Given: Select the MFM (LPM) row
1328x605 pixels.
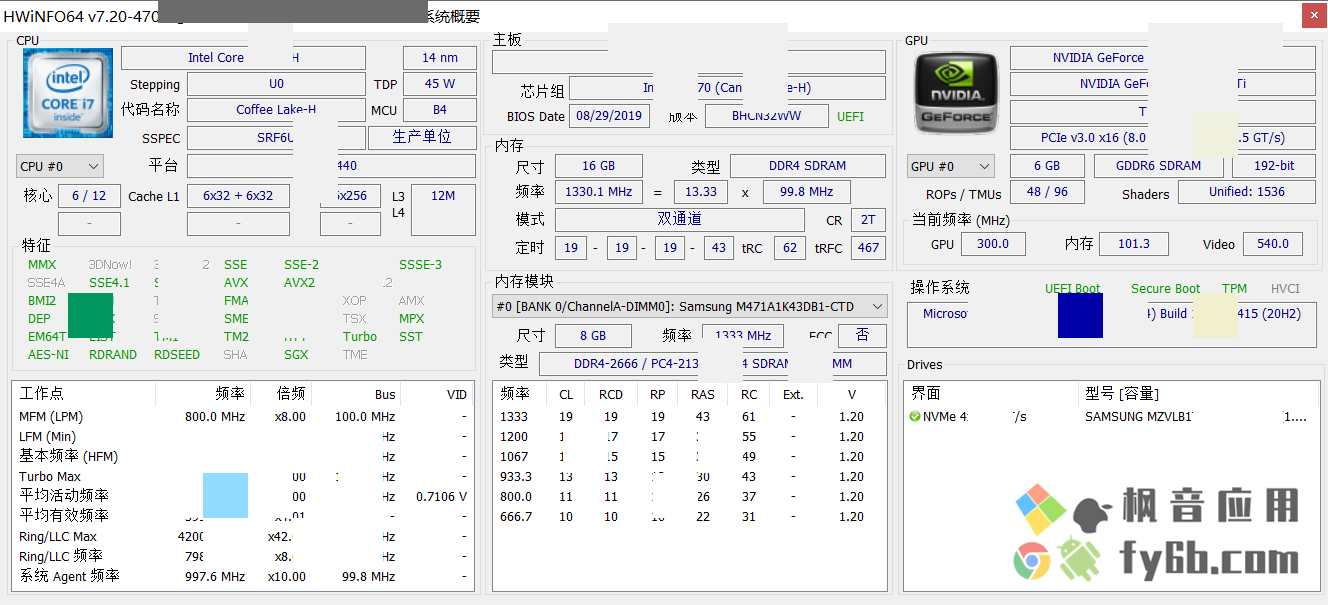Looking at the screenshot, I should pos(243,417).
